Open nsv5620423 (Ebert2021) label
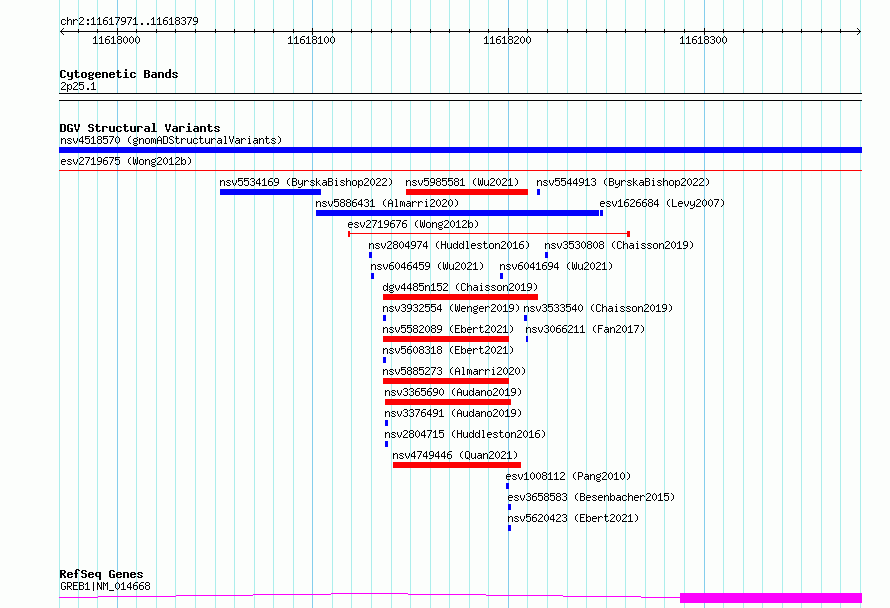 point(573,518)
